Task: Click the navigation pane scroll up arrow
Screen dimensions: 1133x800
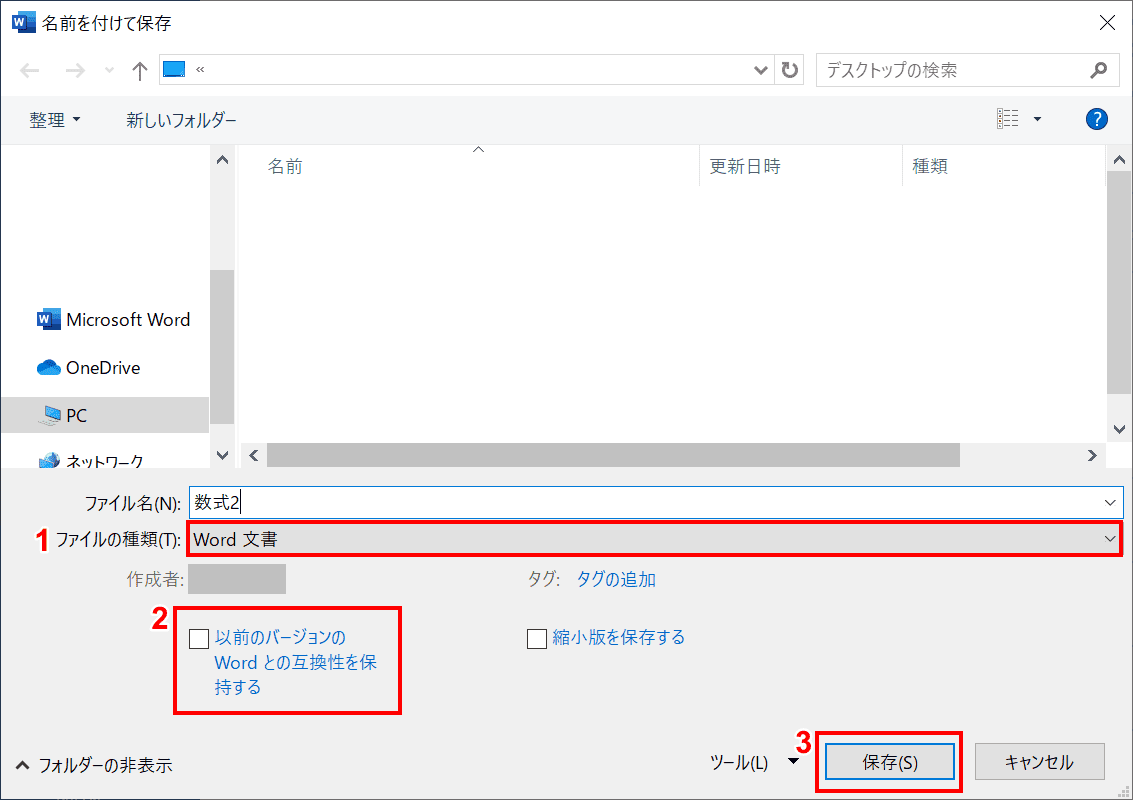Action: click(x=223, y=160)
